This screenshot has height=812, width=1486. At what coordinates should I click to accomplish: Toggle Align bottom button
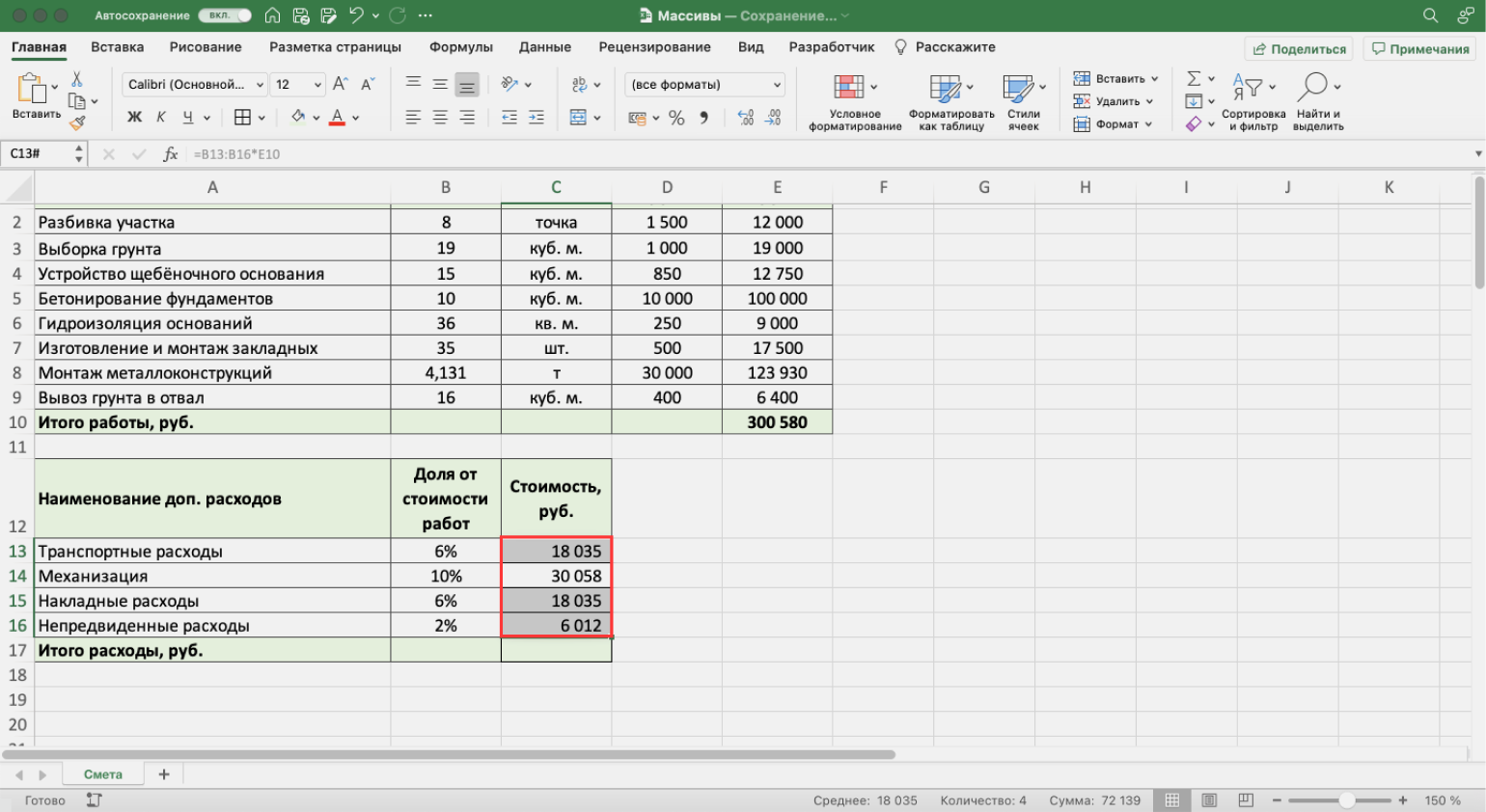(x=467, y=85)
